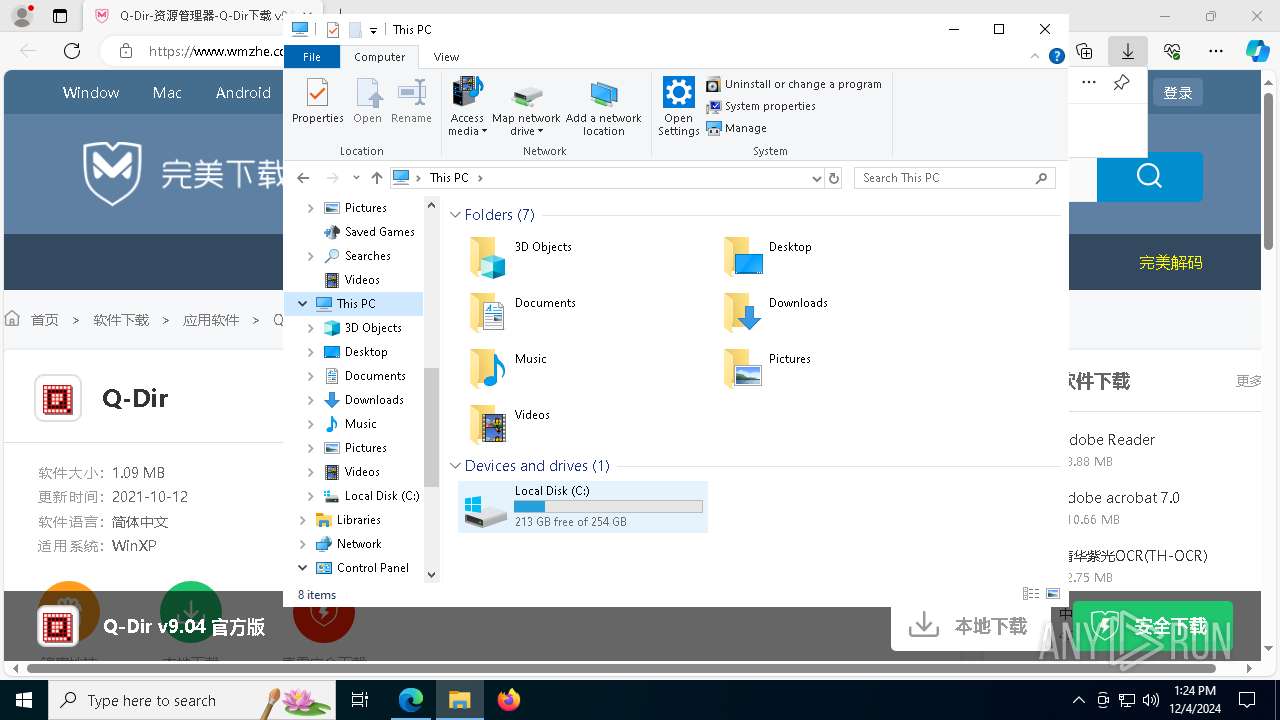Open recent locations dropdown arrow
1280x720 pixels.
click(x=356, y=178)
